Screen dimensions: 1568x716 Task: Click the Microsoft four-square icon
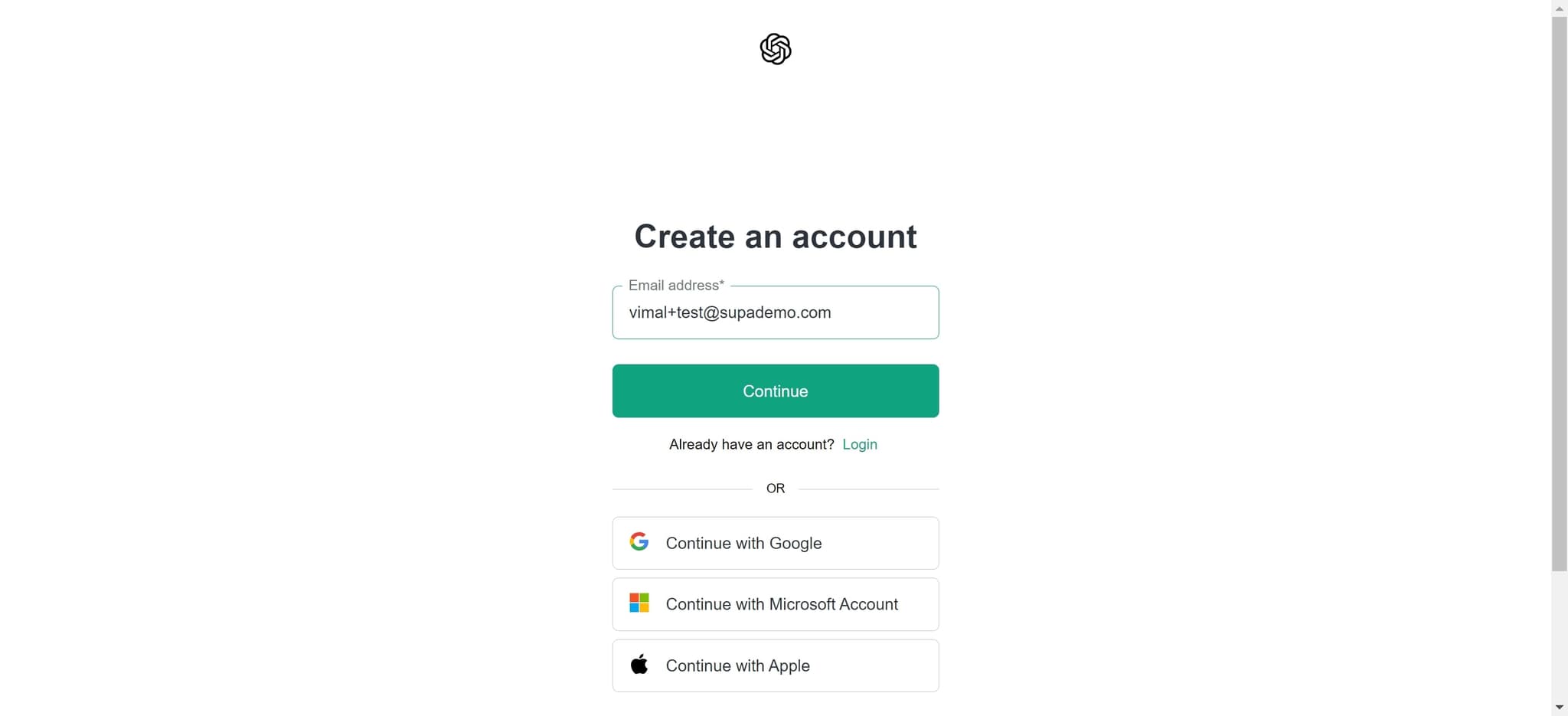(x=639, y=603)
